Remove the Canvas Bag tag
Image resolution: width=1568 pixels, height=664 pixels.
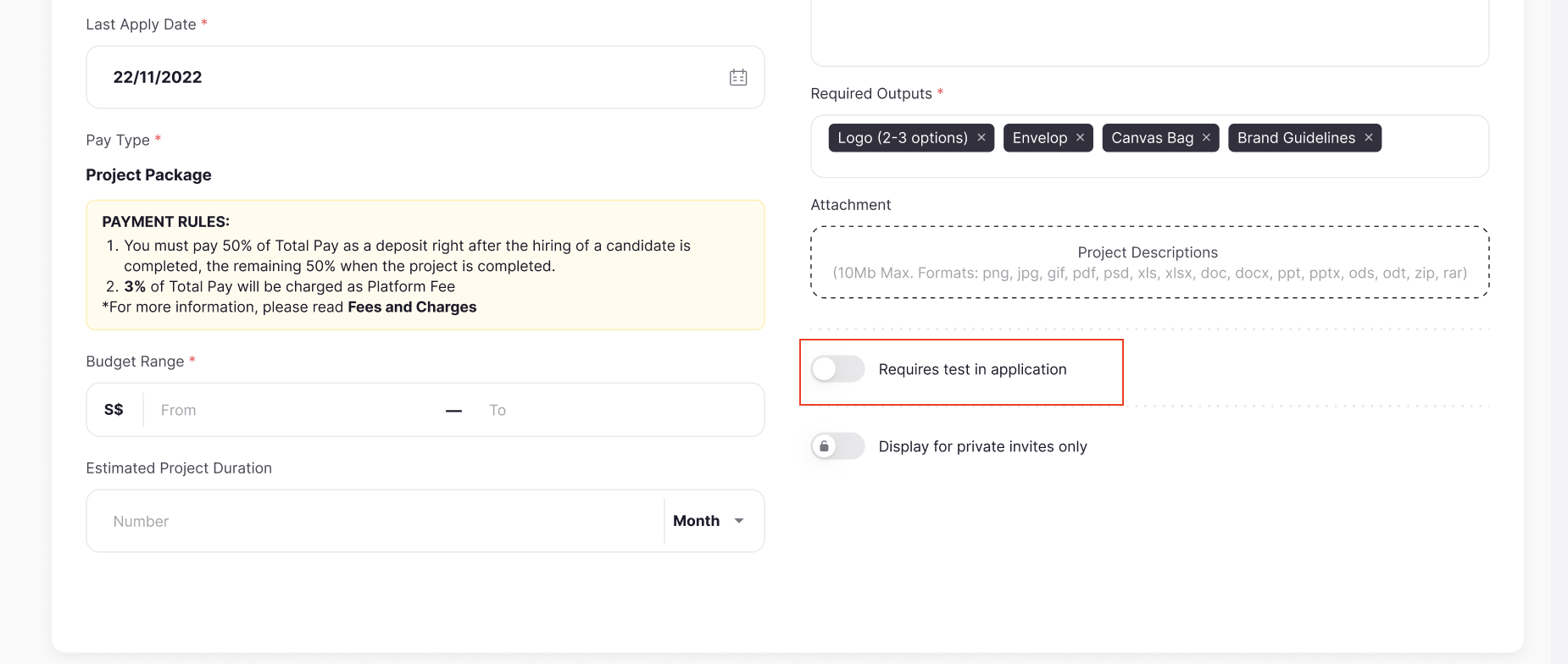click(1206, 137)
